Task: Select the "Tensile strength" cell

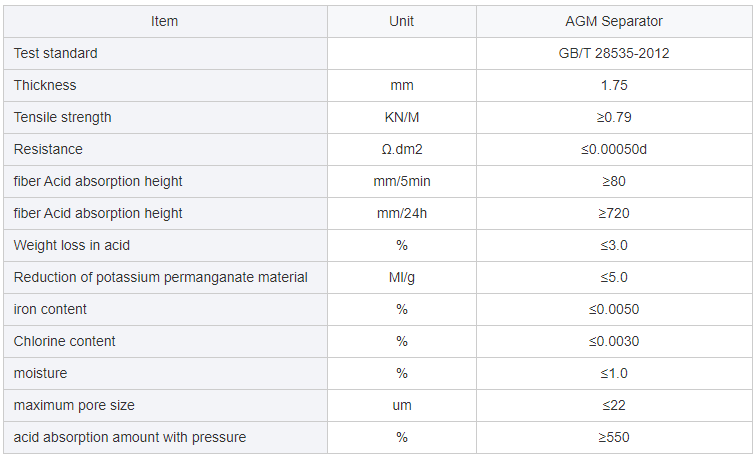Action: point(62,117)
